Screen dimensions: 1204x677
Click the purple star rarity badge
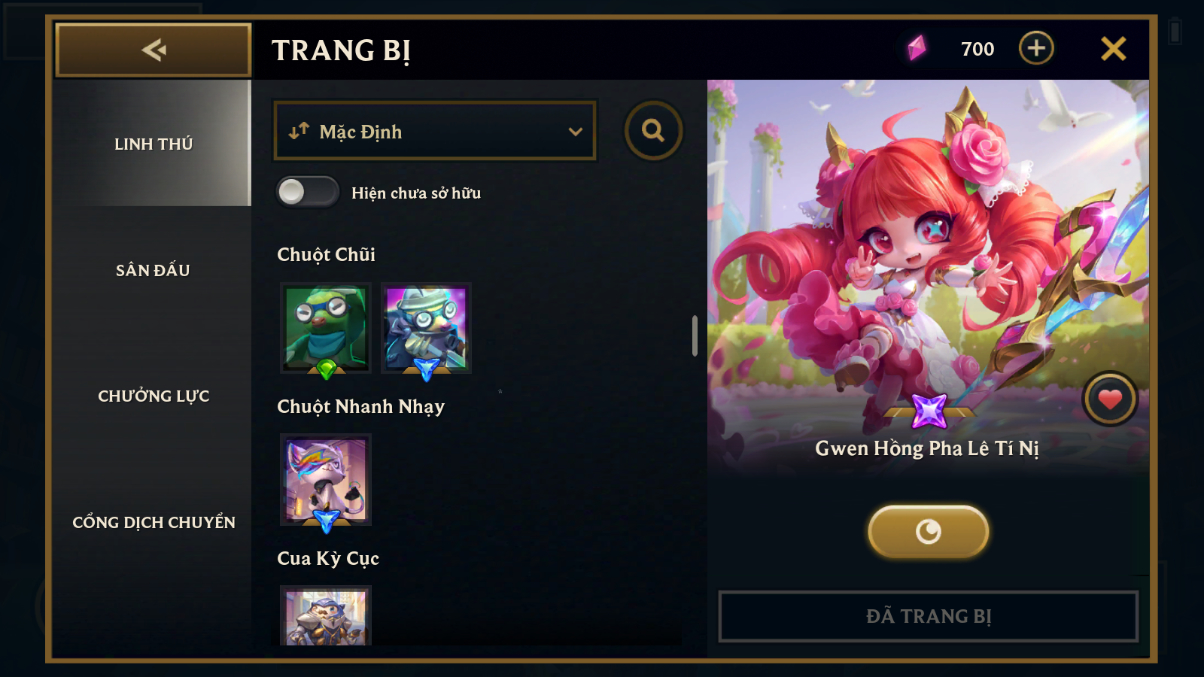click(x=929, y=411)
